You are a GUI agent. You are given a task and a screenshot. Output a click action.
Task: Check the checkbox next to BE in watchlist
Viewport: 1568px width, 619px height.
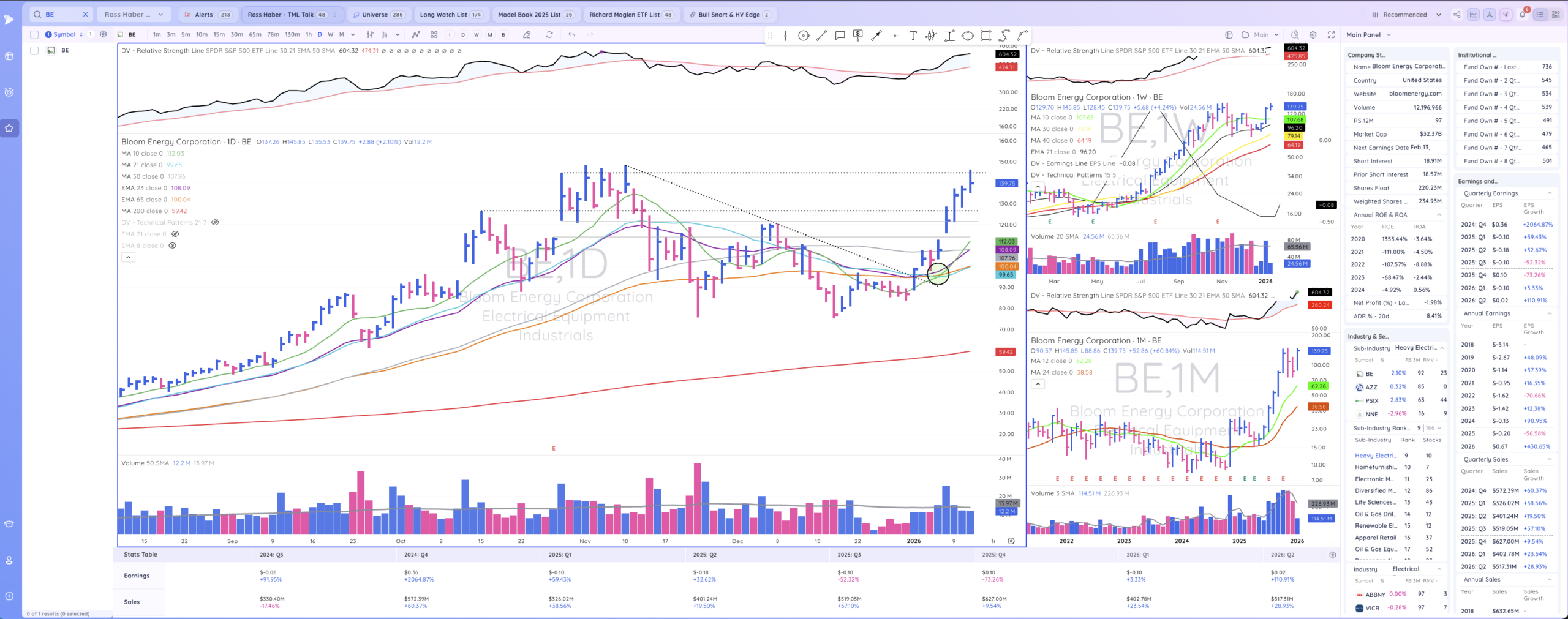(34, 50)
